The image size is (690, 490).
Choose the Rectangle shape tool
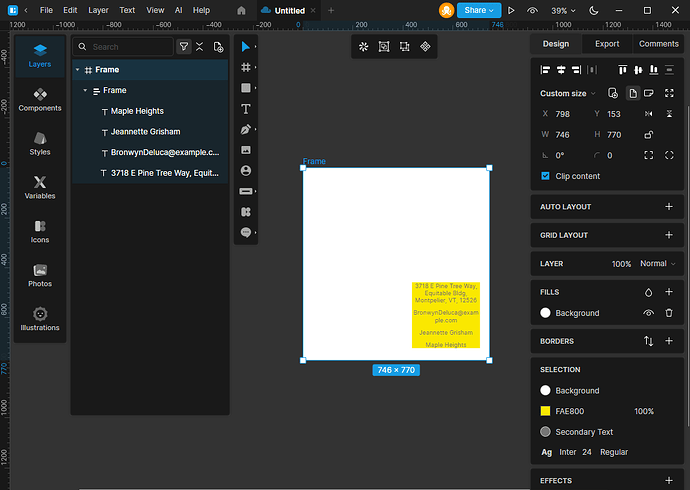tap(246, 88)
